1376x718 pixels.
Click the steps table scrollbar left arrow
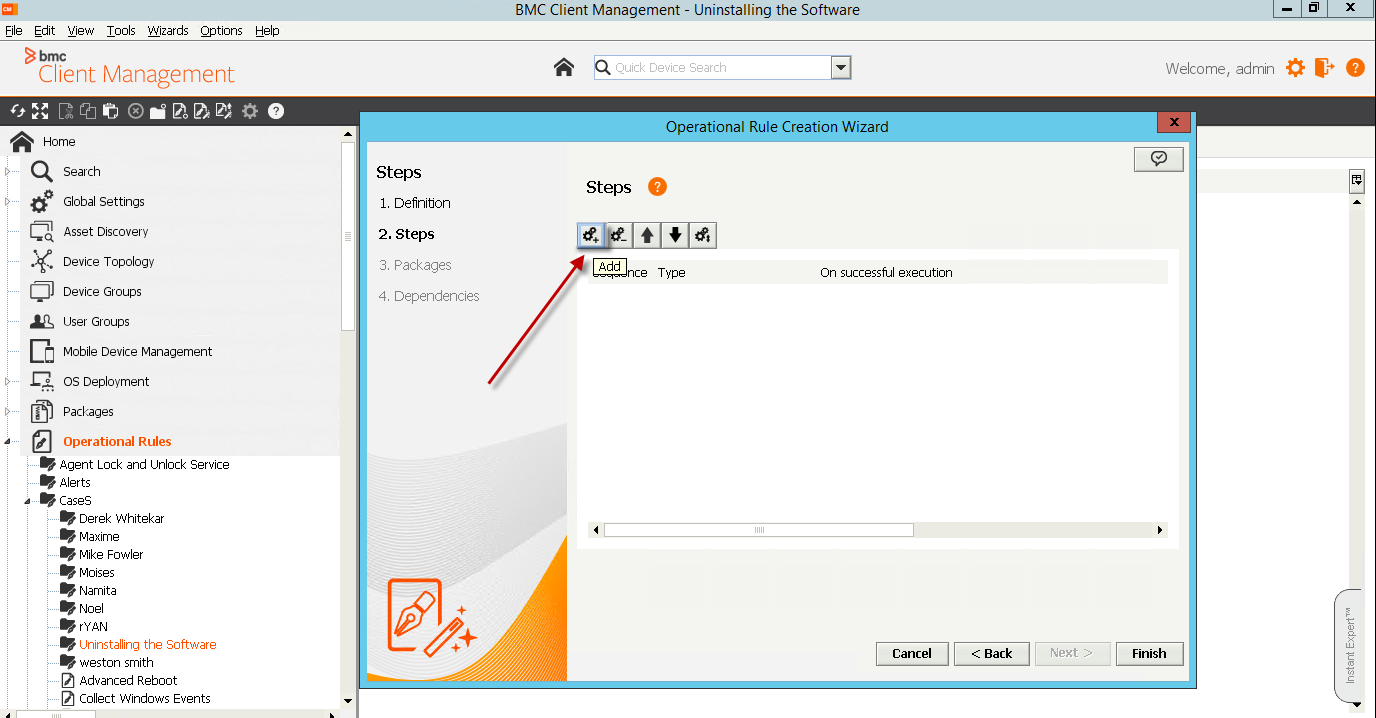click(x=596, y=530)
